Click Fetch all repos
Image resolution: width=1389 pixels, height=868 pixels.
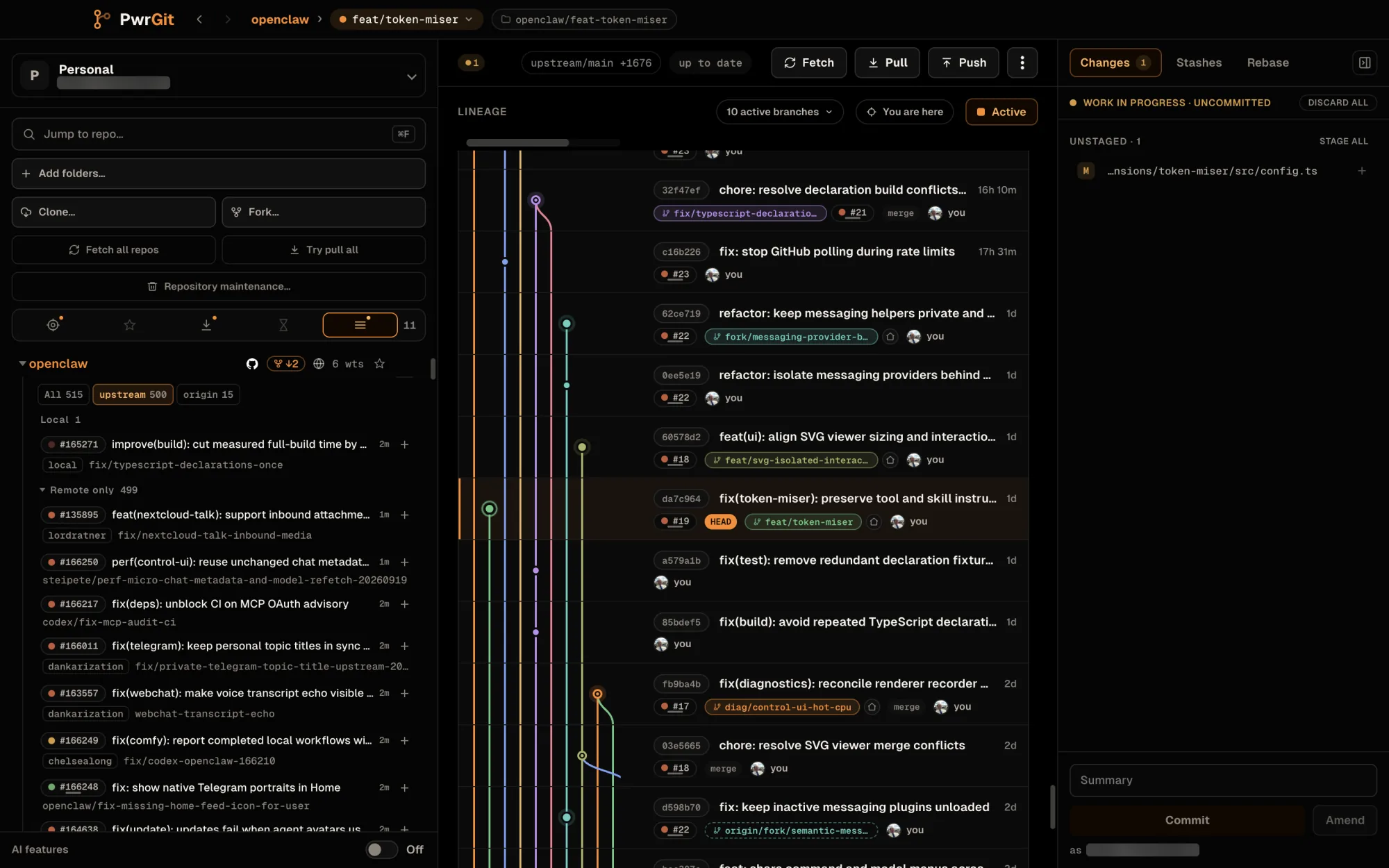[113, 250]
